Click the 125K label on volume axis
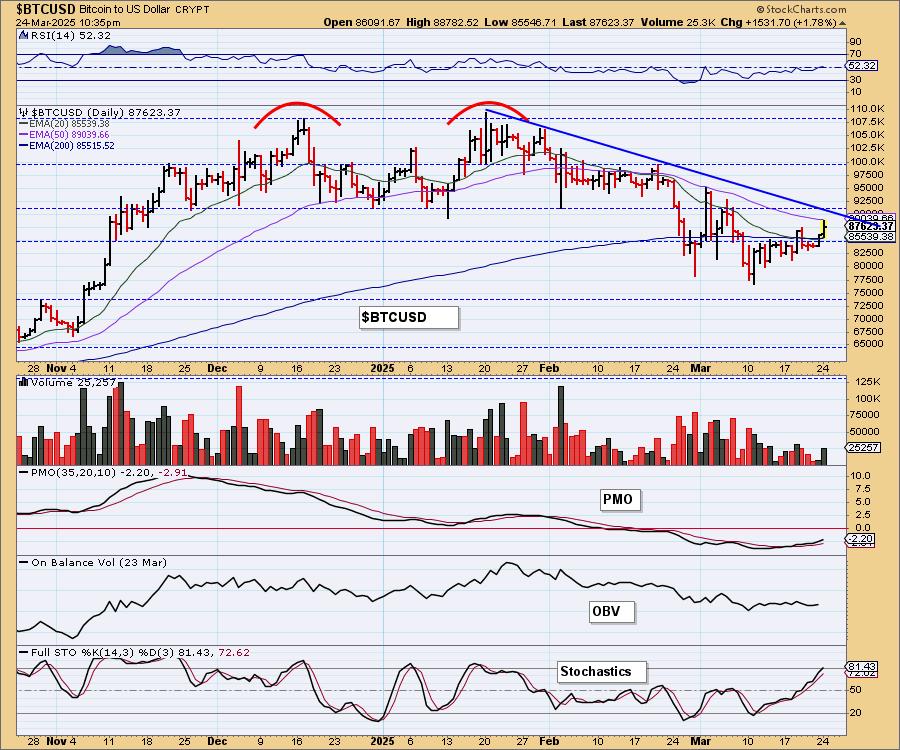Screen dimensions: 900x750 (x=867, y=382)
